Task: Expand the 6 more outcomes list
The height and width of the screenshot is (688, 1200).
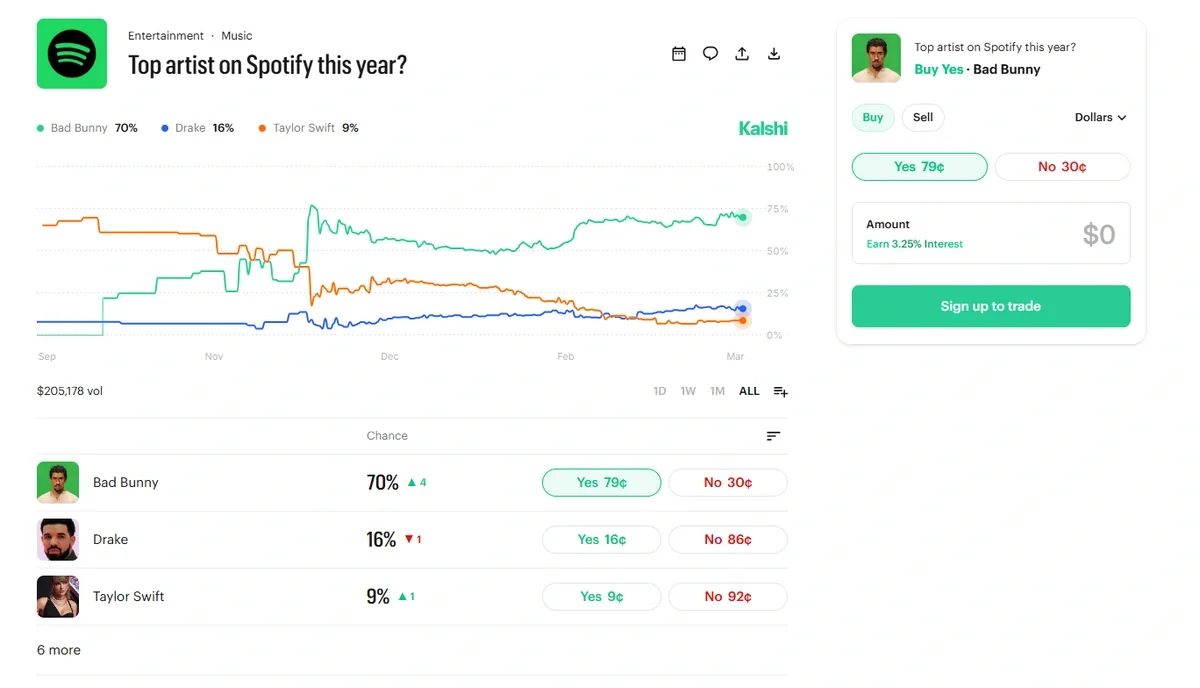Action: (58, 650)
